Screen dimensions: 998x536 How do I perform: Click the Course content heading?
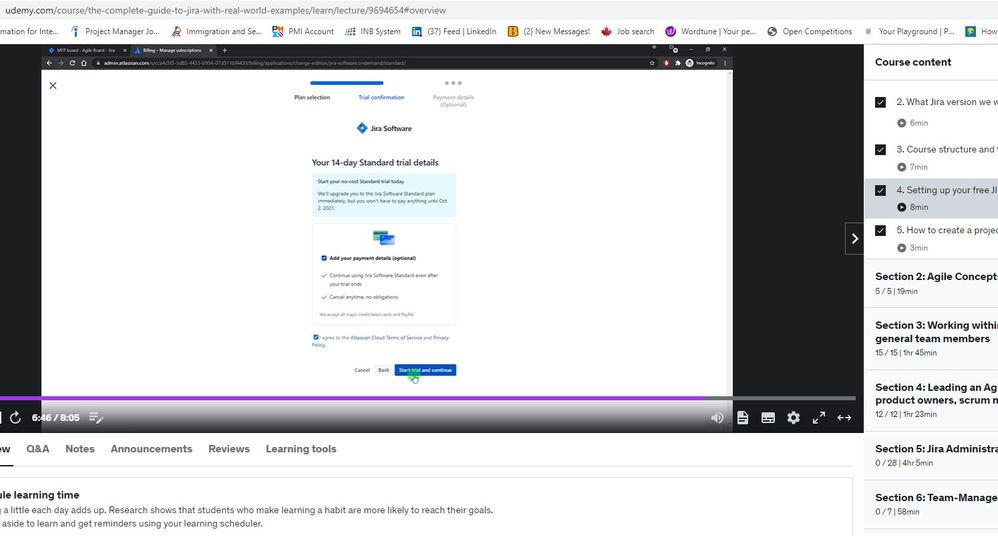[x=913, y=62]
